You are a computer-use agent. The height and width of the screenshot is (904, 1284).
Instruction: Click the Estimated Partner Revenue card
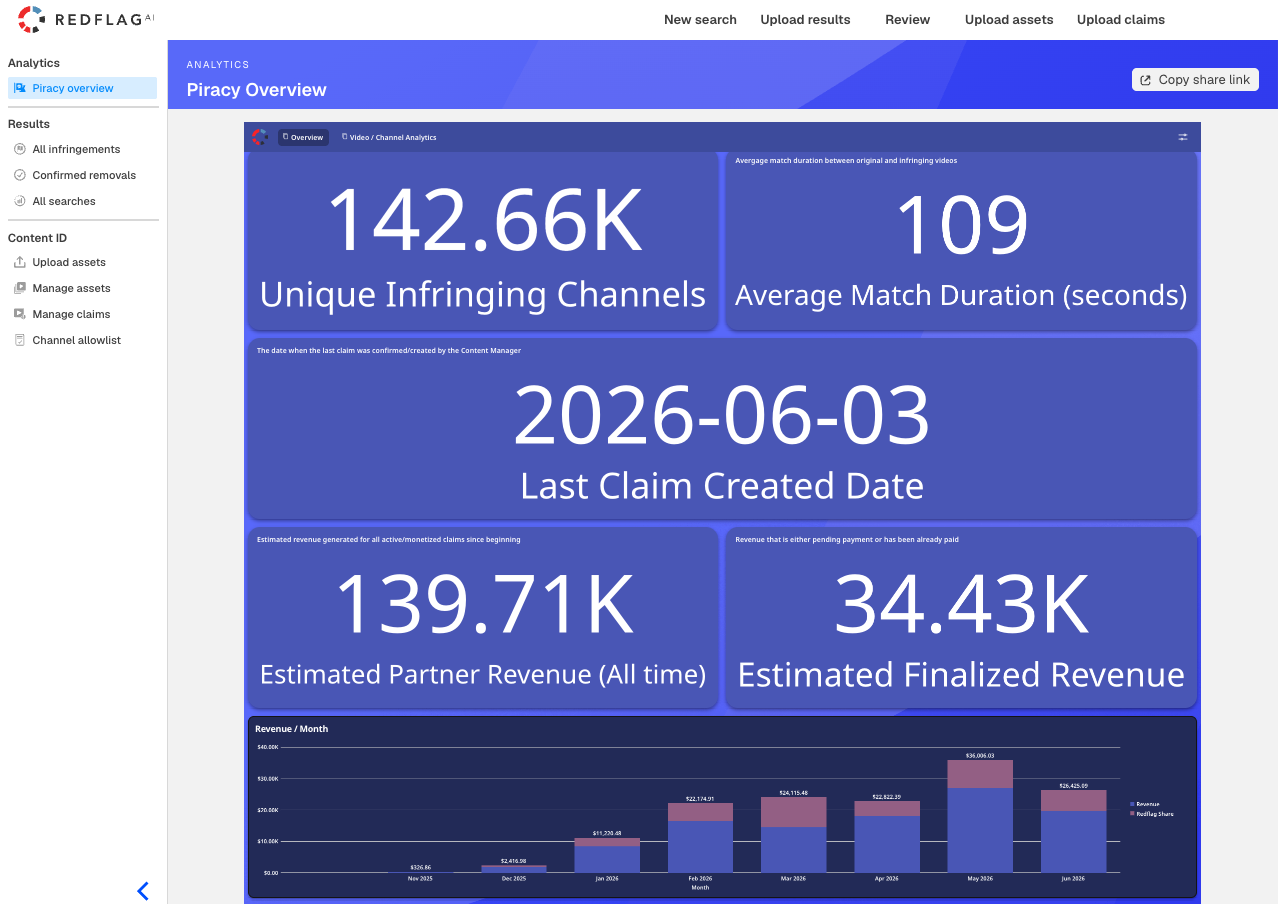pyautogui.click(x=482, y=619)
